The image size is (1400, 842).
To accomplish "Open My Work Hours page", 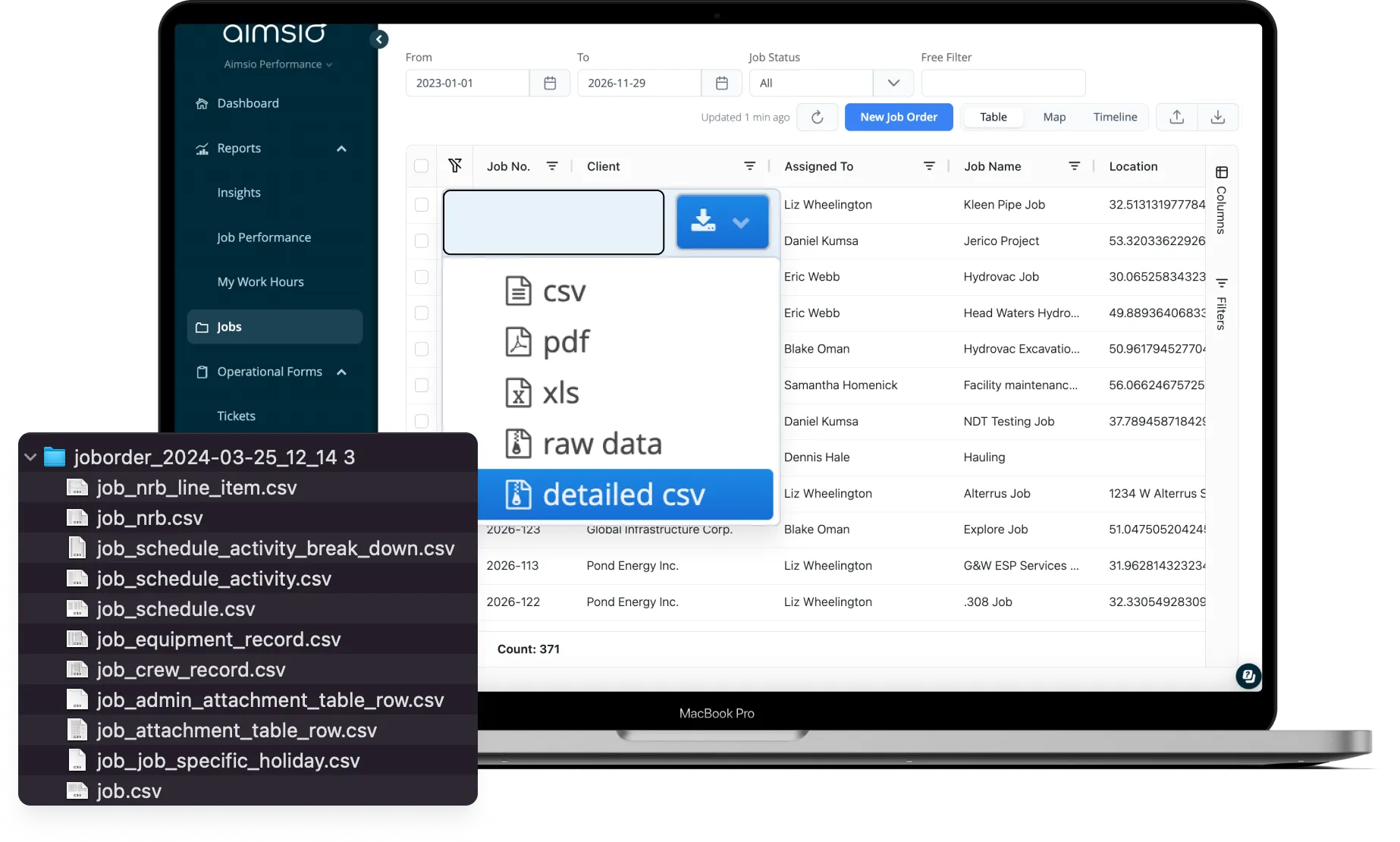I will tap(260, 282).
